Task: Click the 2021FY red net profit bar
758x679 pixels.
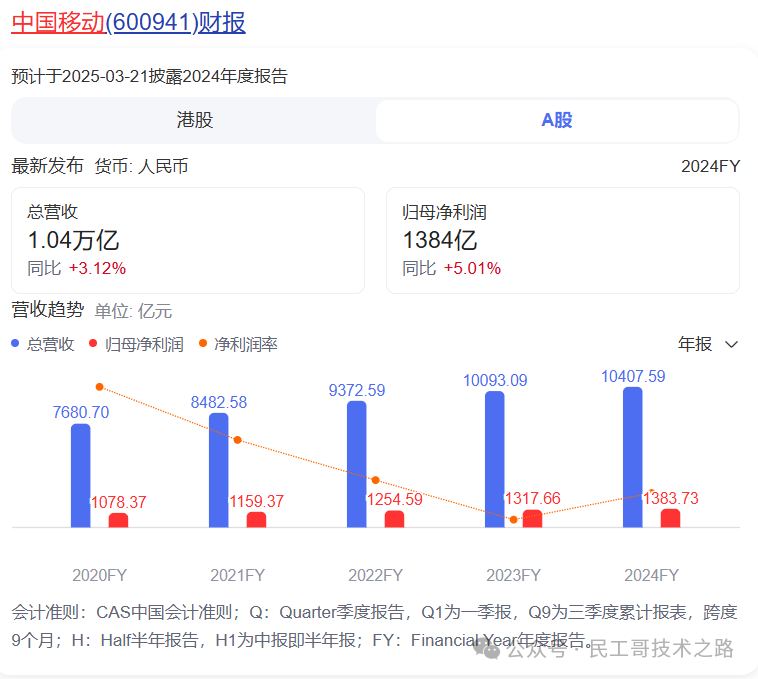Action: click(256, 520)
